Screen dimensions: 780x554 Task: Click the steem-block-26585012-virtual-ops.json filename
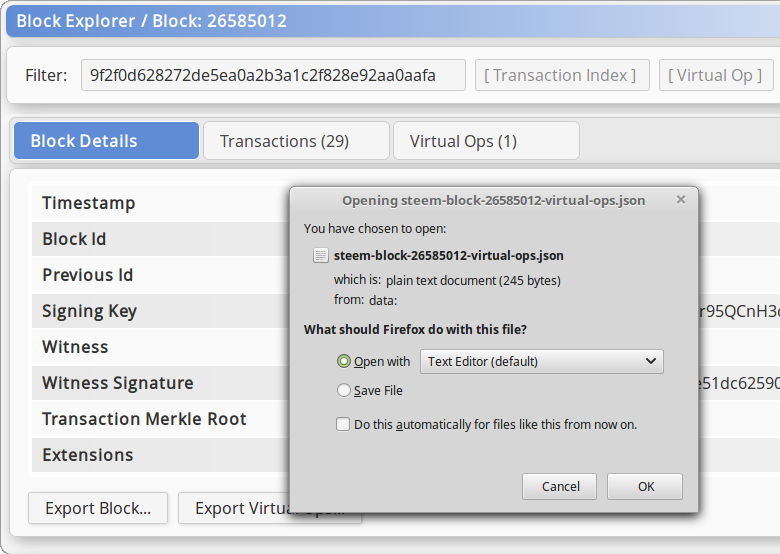449,255
